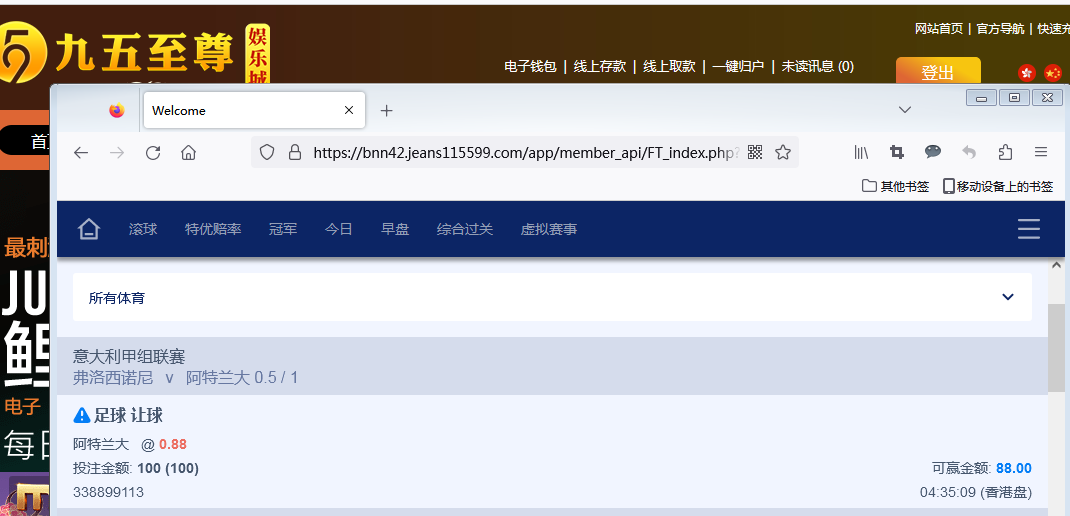Click 线上存款 in background site header
The height and width of the screenshot is (516, 1070).
pos(600,66)
